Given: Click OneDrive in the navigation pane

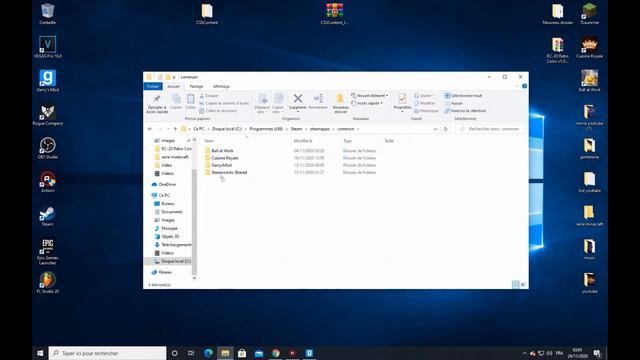Looking at the screenshot, I should (x=167, y=184).
